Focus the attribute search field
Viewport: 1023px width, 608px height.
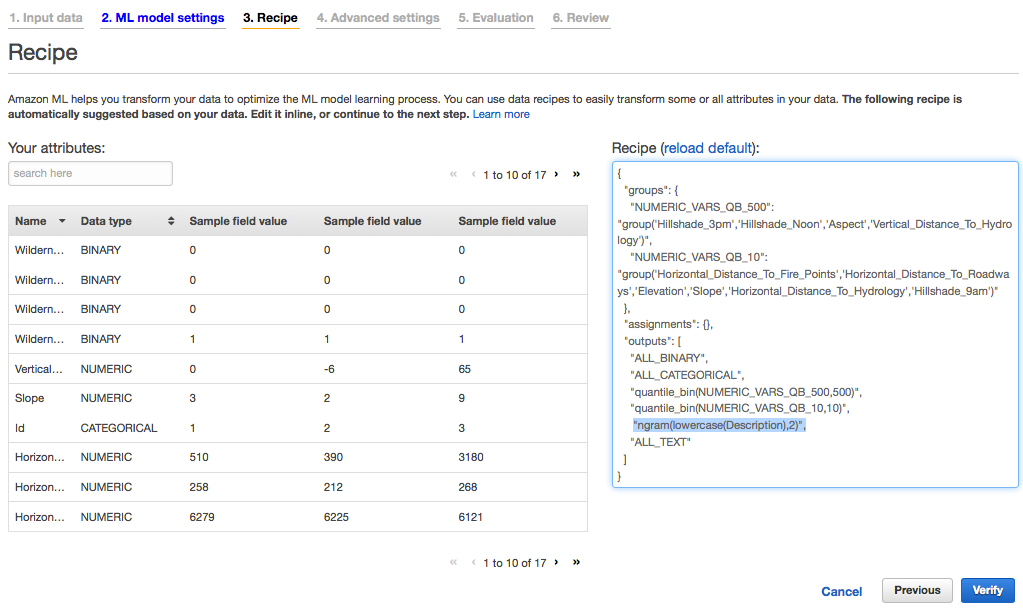tap(90, 174)
